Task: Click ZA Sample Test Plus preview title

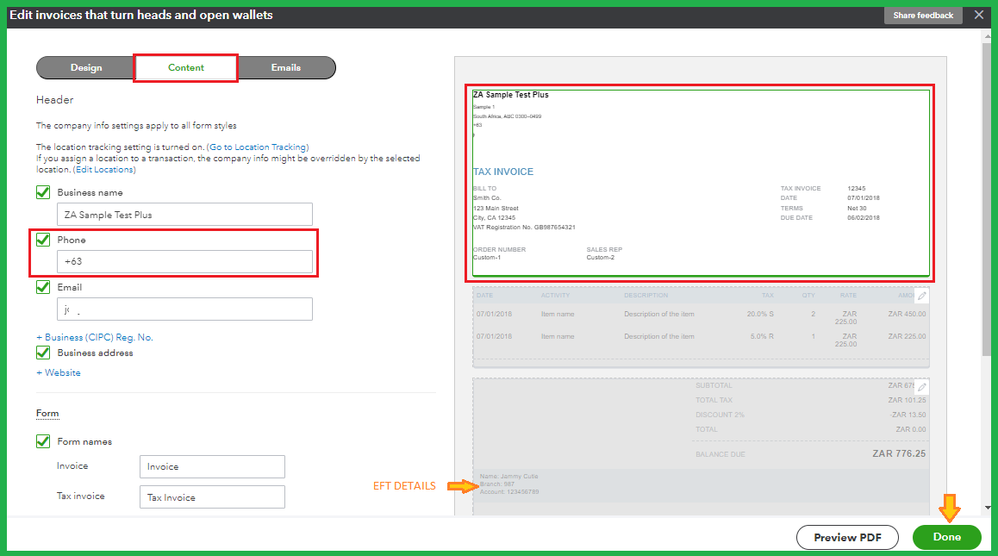Action: point(510,95)
